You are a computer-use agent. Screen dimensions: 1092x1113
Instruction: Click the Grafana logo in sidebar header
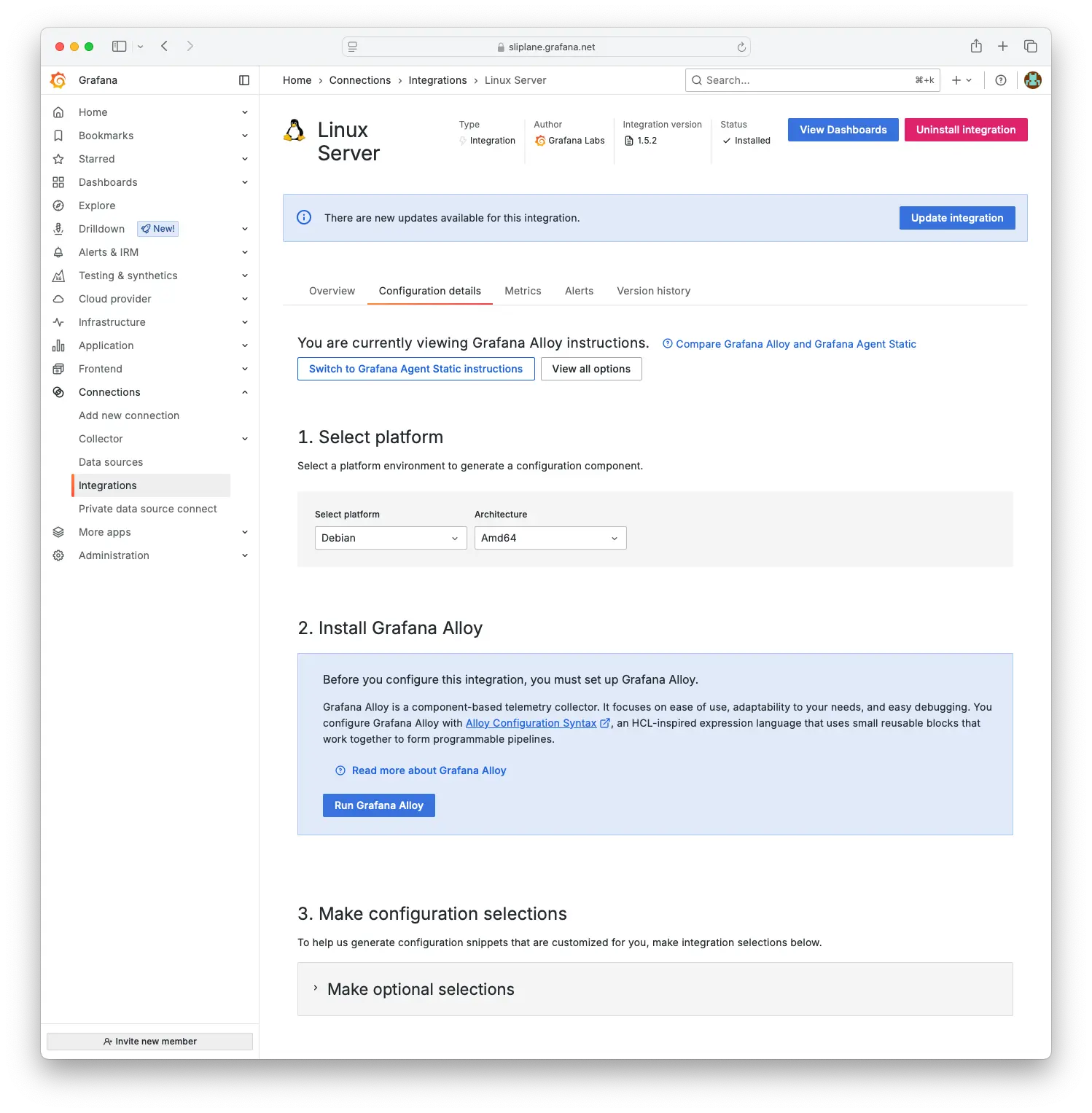(58, 80)
